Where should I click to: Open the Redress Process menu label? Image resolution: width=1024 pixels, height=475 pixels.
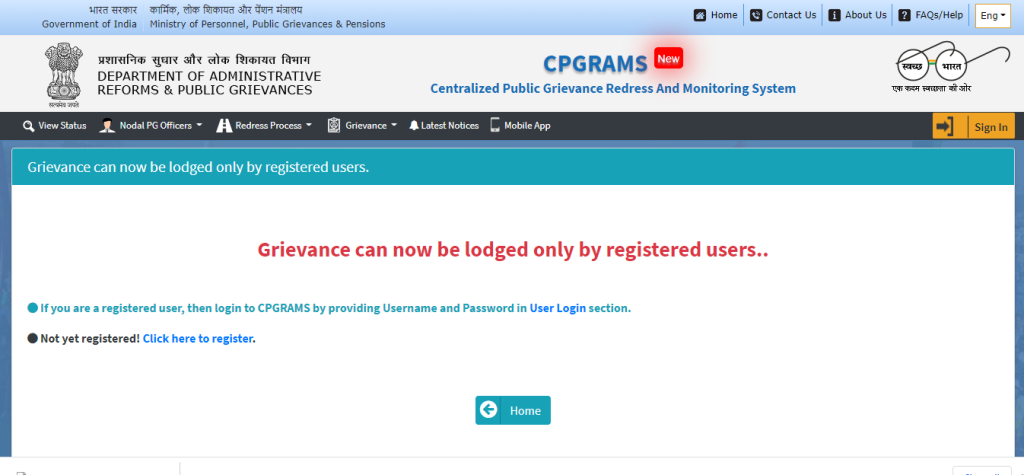coord(268,125)
